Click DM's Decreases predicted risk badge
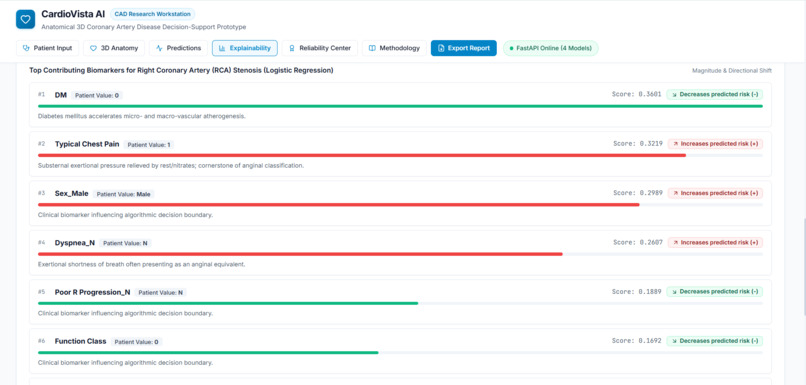The height and width of the screenshot is (385, 806). tap(715, 95)
